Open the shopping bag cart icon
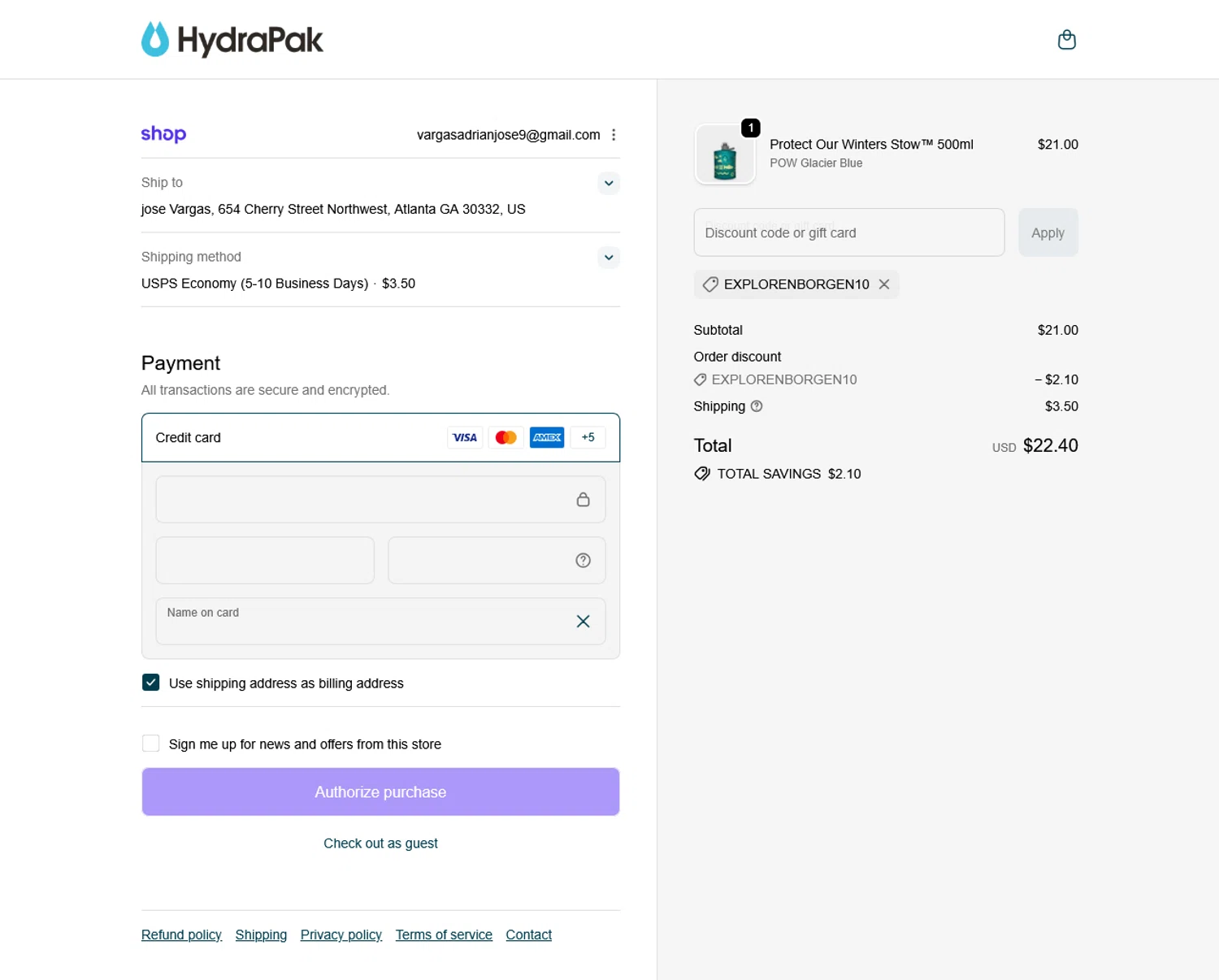 pyautogui.click(x=1066, y=40)
